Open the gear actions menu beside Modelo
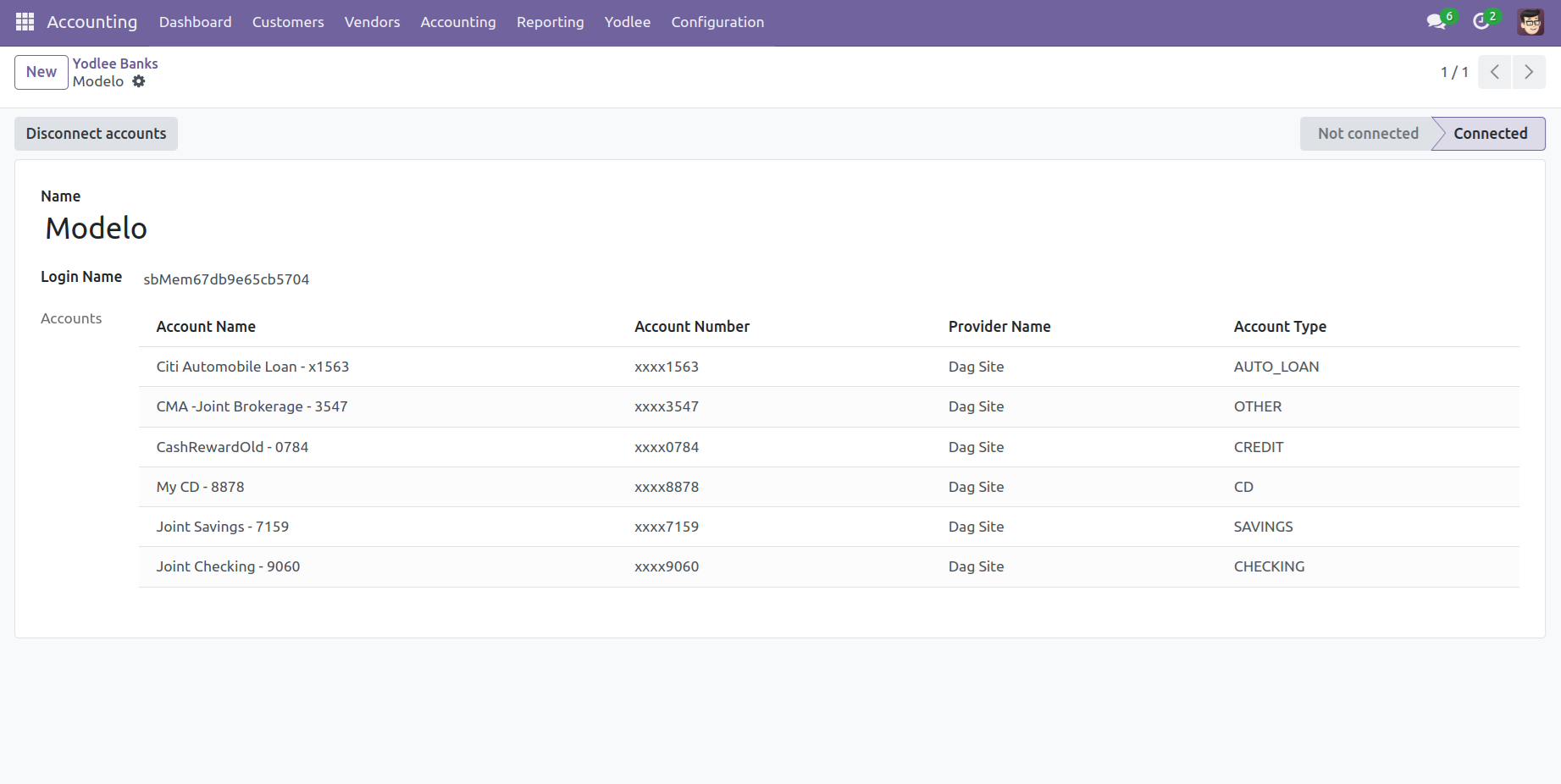 click(139, 81)
